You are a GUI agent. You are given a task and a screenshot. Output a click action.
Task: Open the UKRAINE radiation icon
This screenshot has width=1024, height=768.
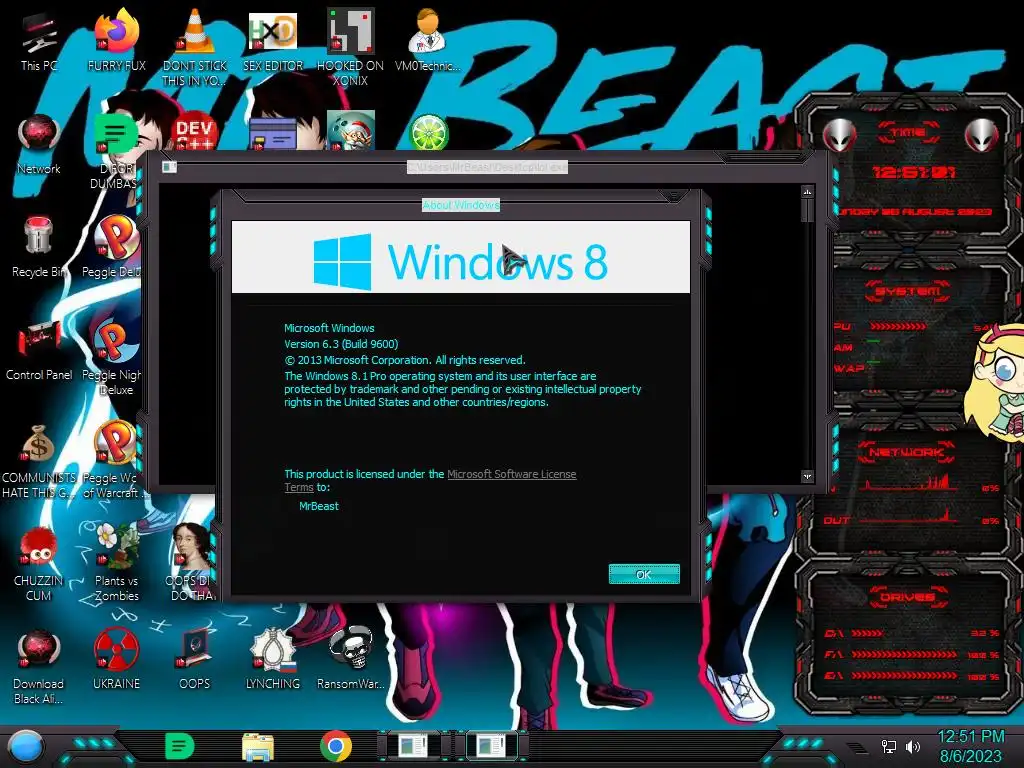116,658
